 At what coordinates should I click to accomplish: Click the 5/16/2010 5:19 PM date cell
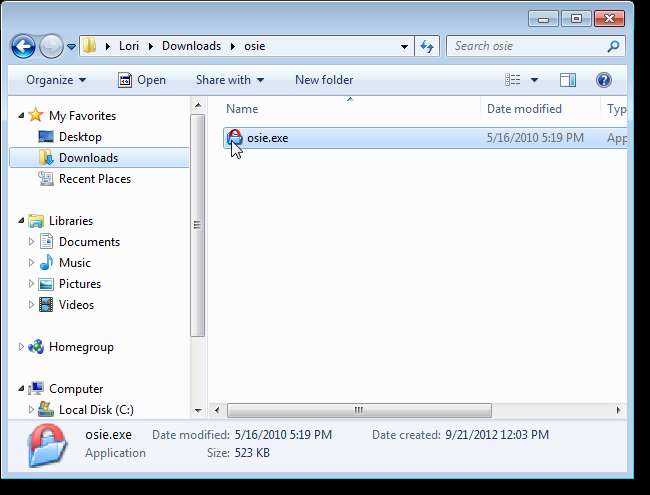coord(535,138)
